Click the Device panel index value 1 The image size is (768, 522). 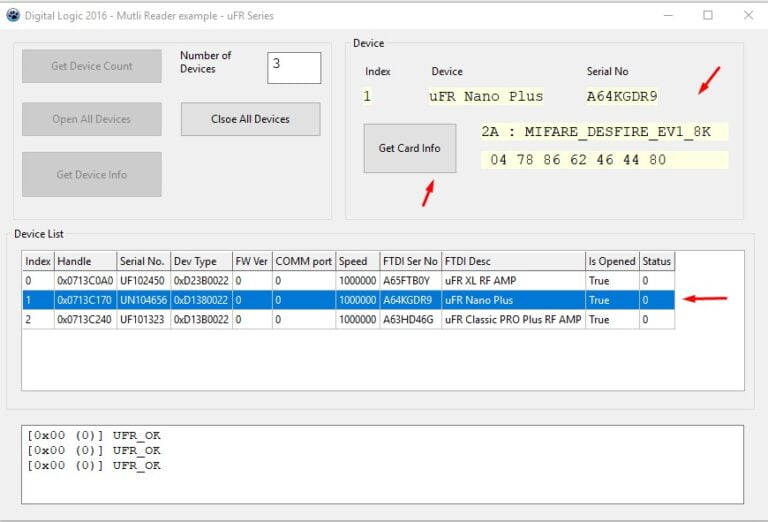pos(367,96)
